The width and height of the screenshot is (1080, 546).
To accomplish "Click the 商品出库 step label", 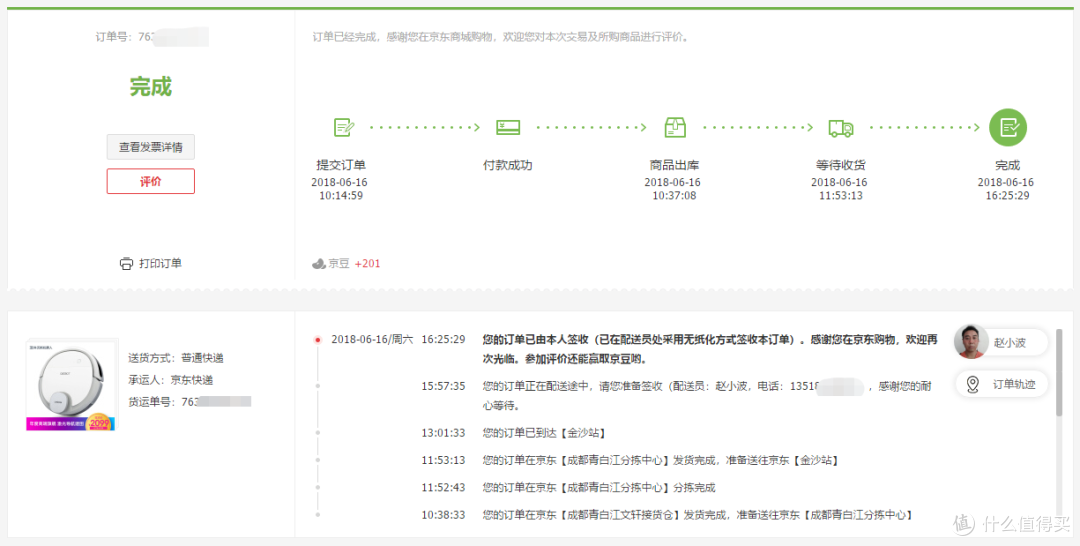I will click(674, 165).
